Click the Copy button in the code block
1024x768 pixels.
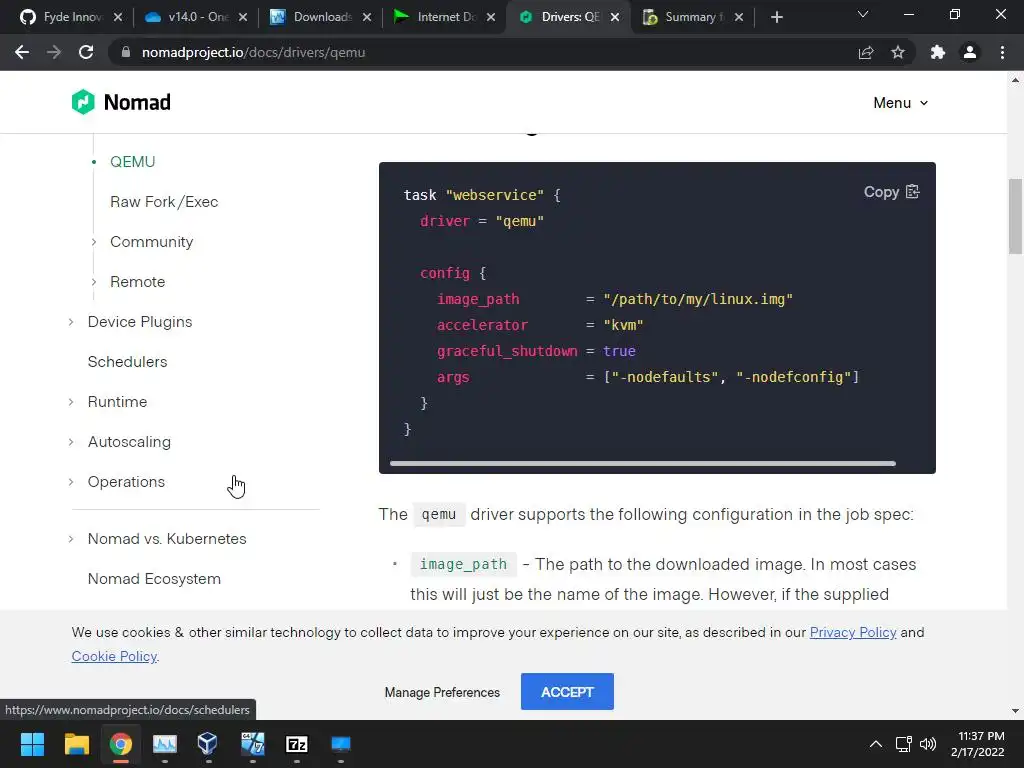[891, 192]
